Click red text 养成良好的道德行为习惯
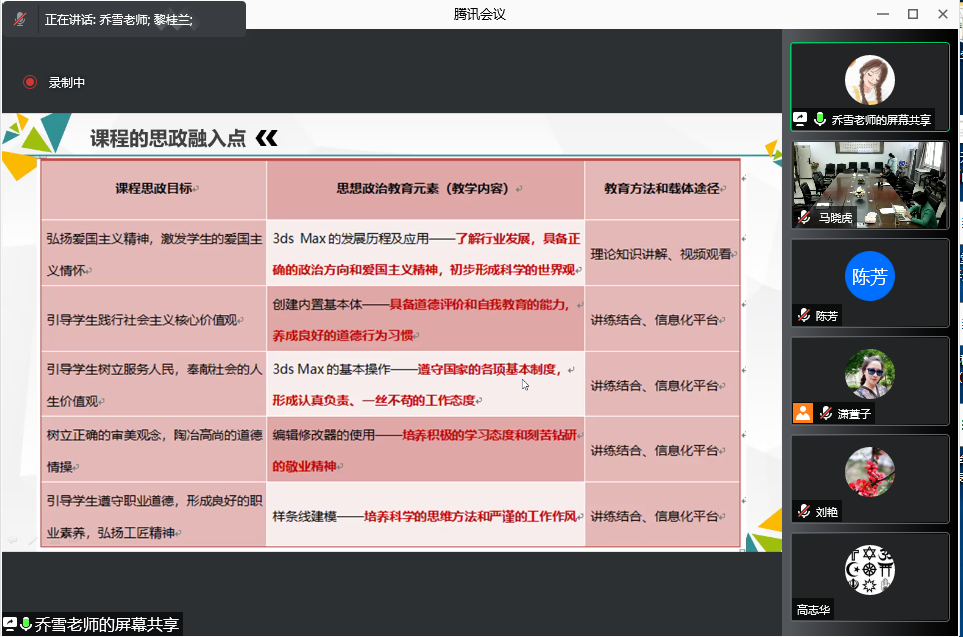This screenshot has width=963, height=637. pos(343,335)
